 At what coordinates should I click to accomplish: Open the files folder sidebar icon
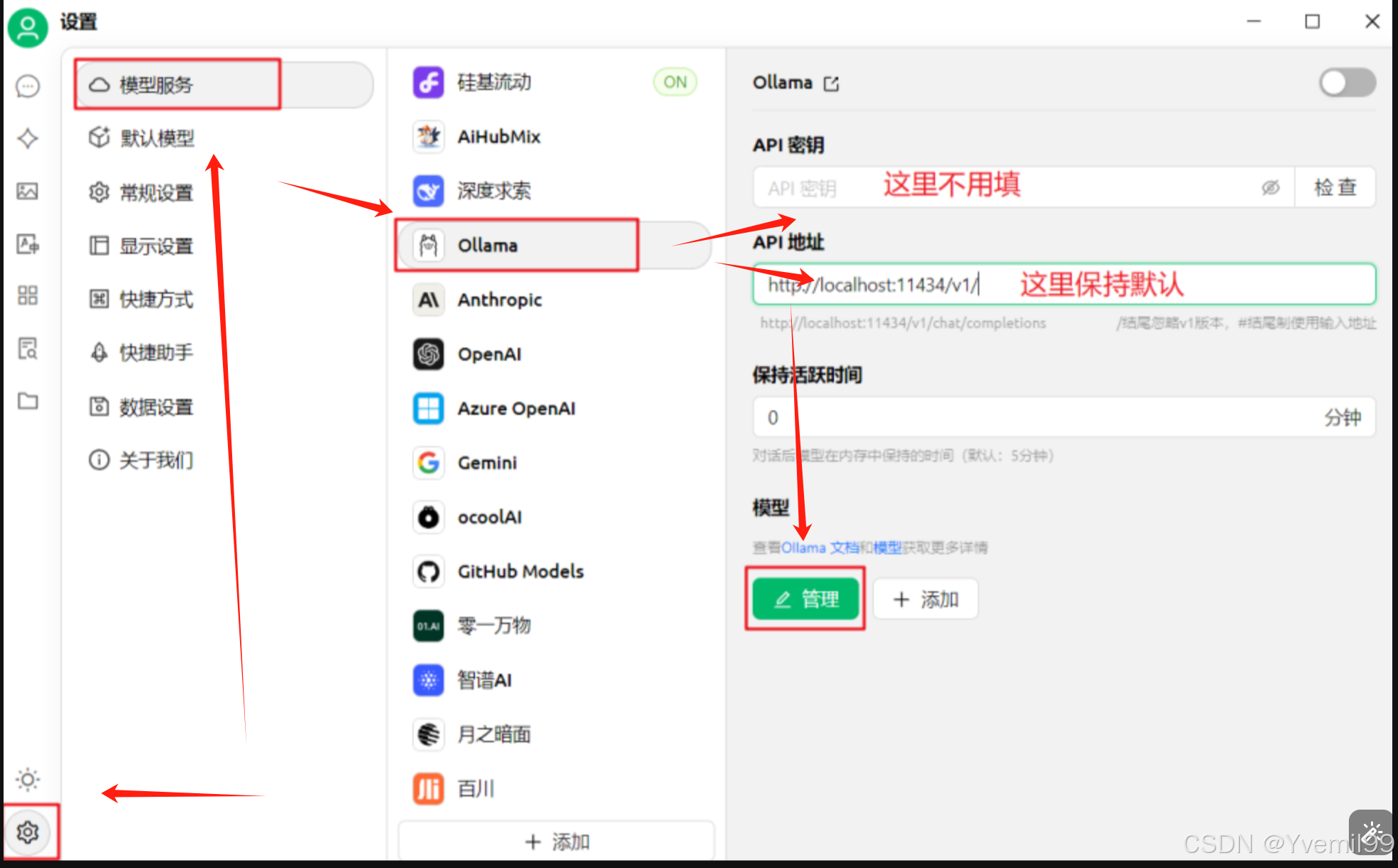click(x=28, y=401)
